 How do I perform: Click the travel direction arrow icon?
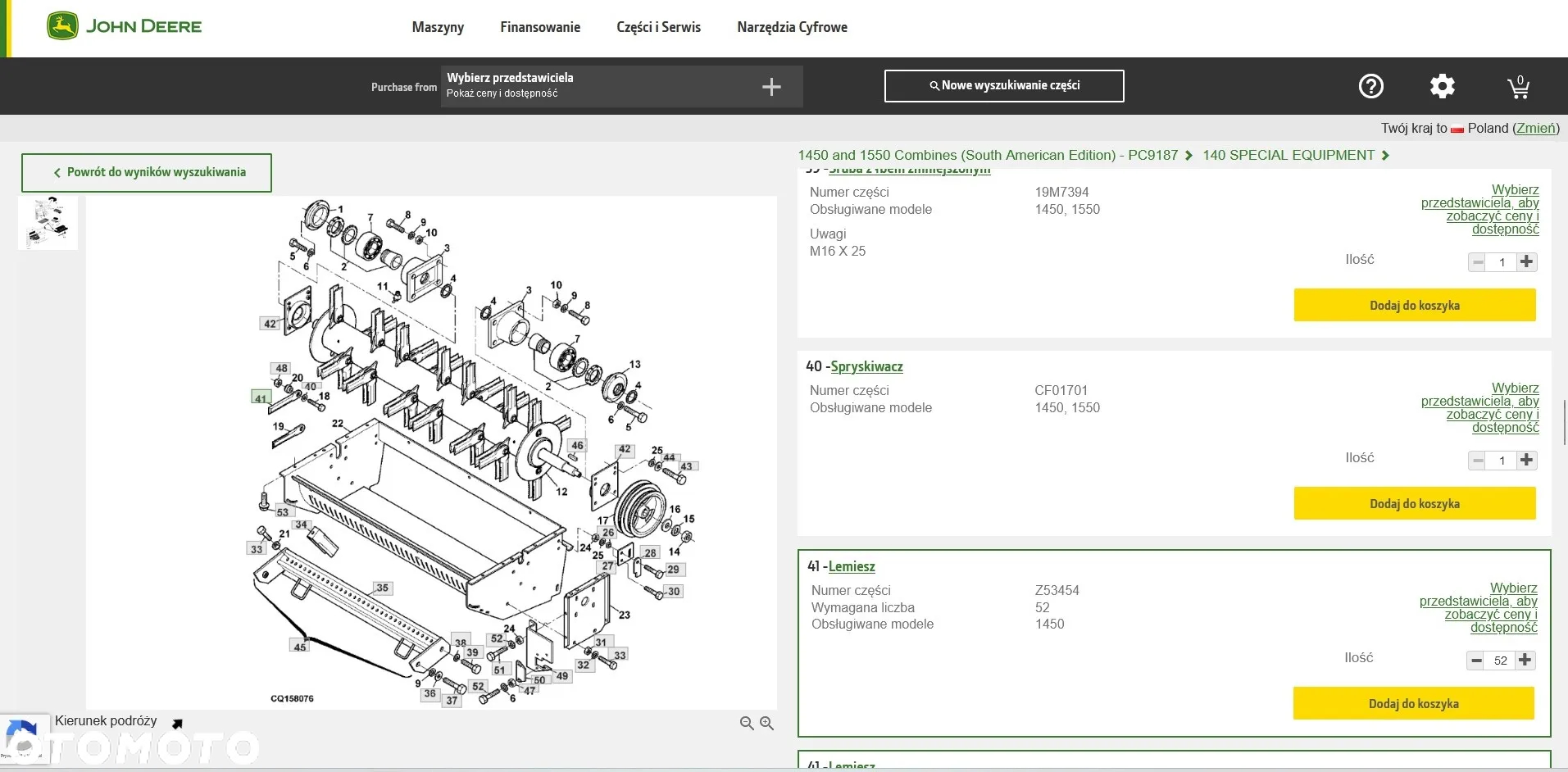point(177,723)
